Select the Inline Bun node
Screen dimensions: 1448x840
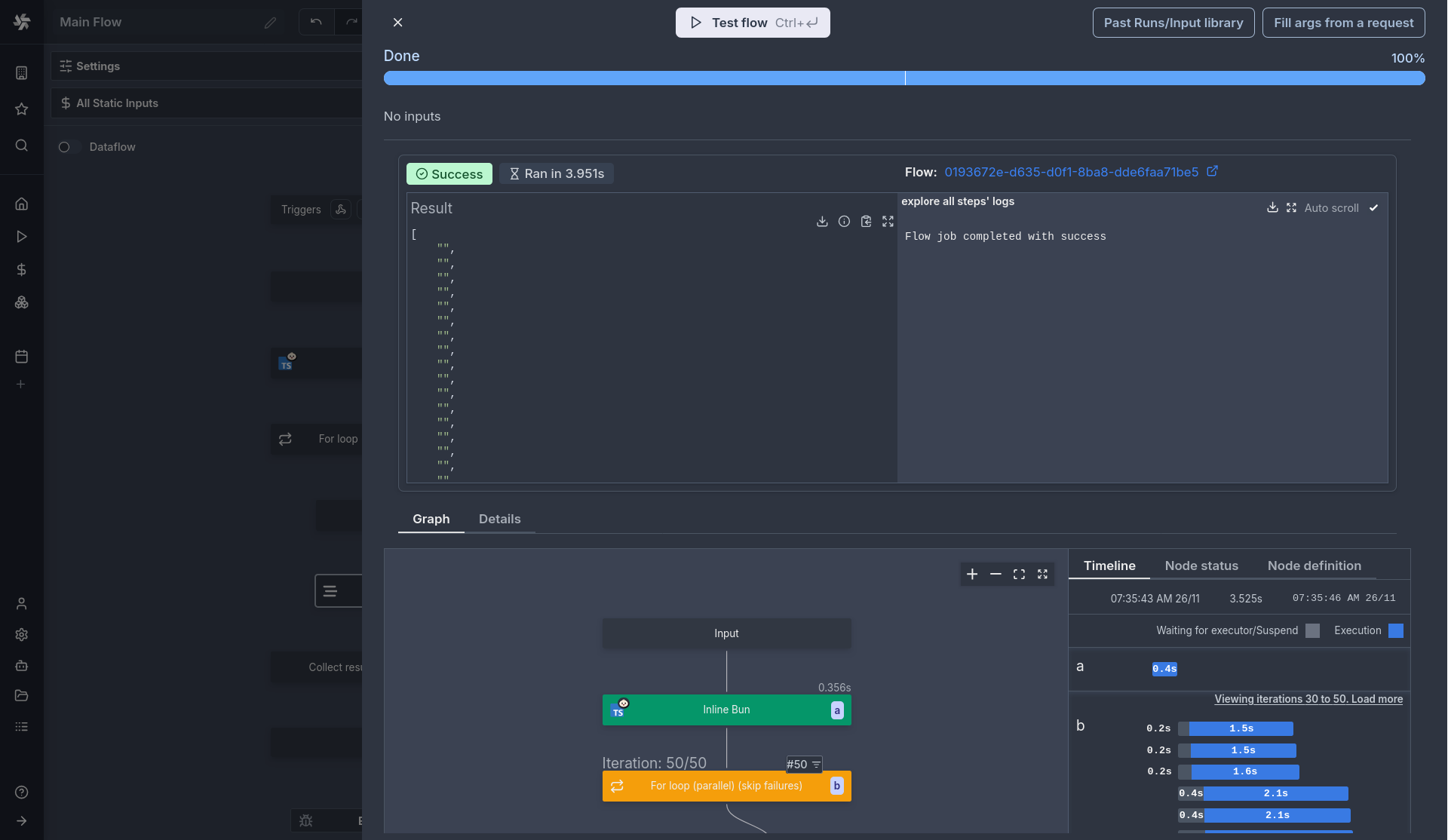coord(726,710)
